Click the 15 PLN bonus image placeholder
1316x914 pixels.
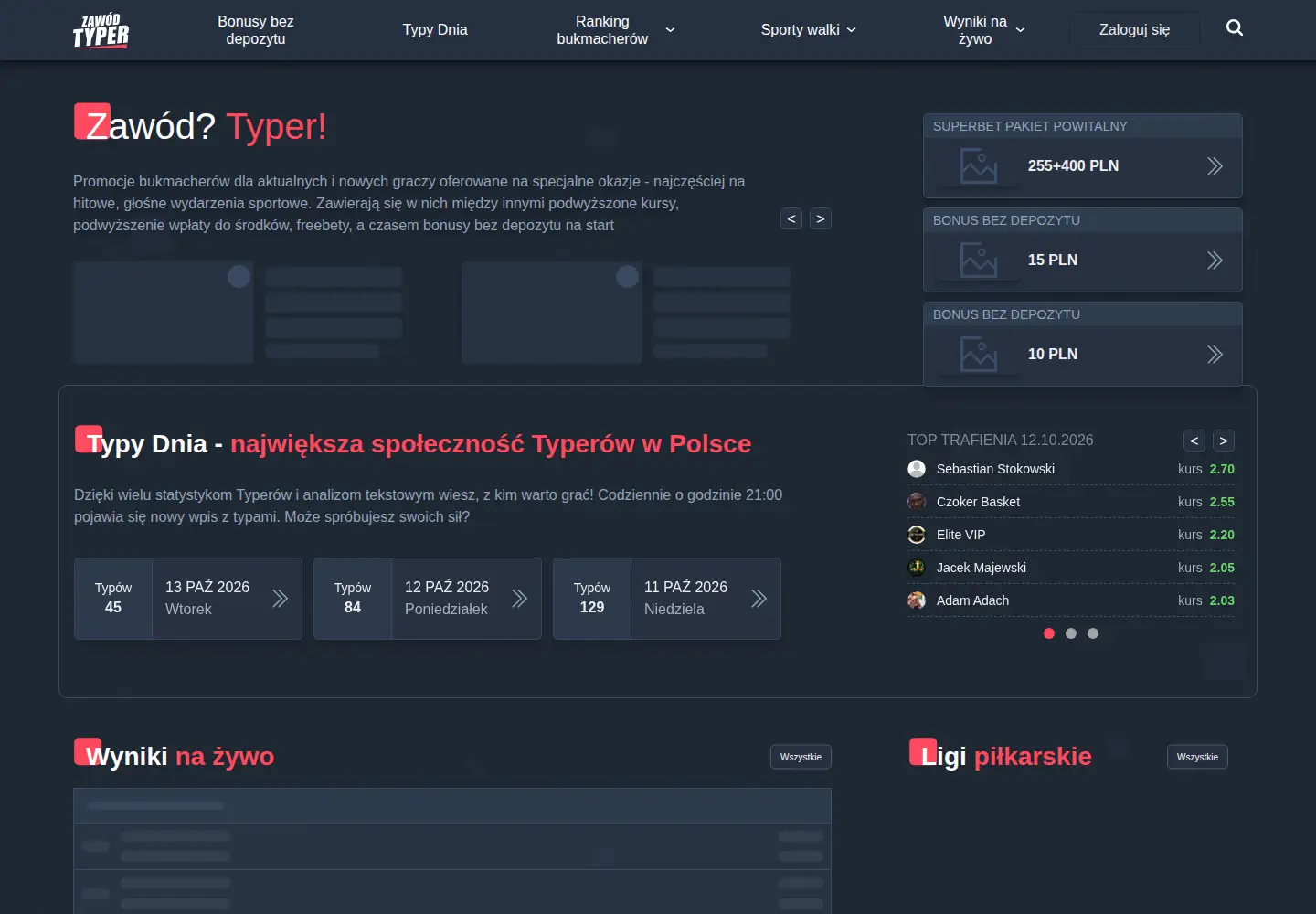click(979, 260)
